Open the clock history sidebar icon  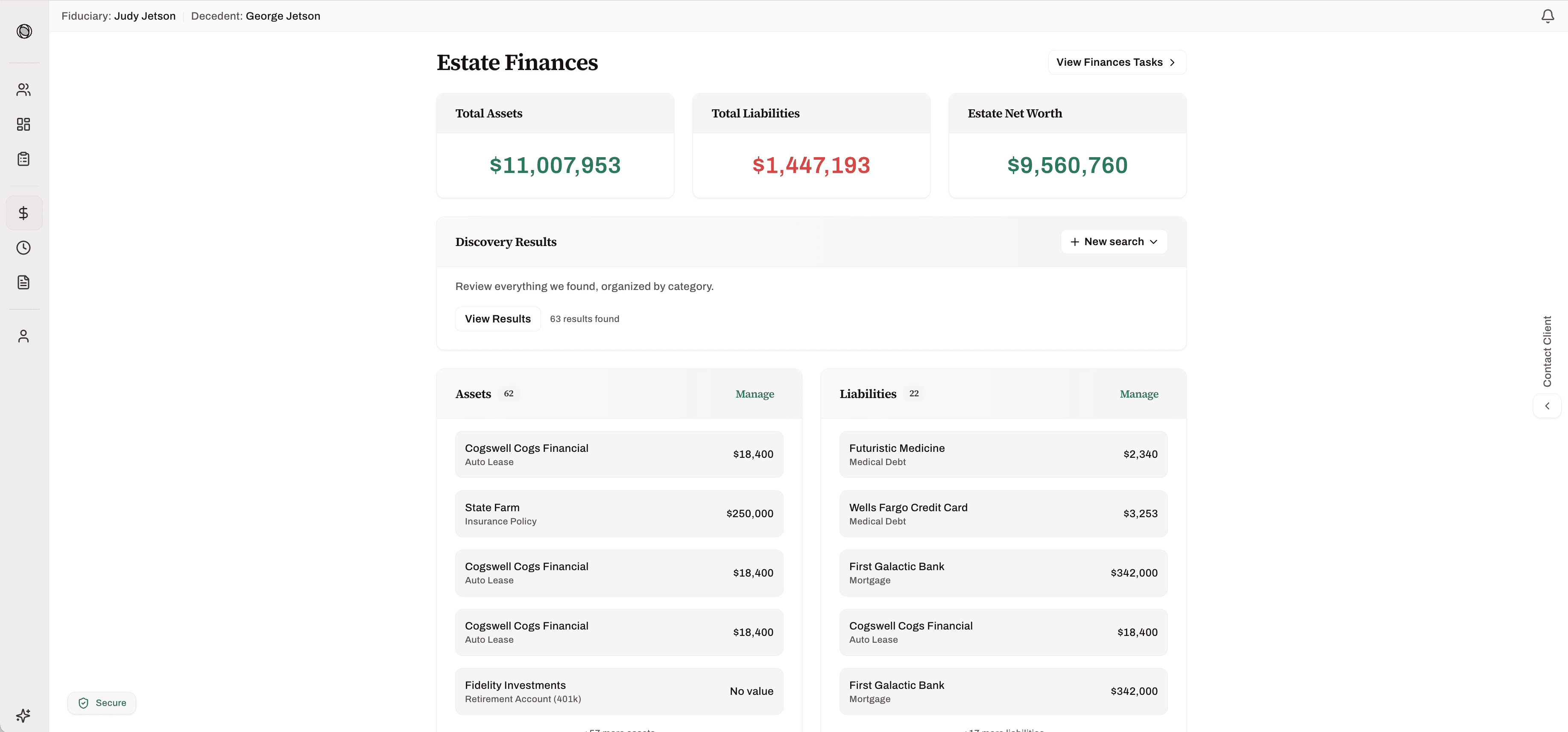point(24,248)
